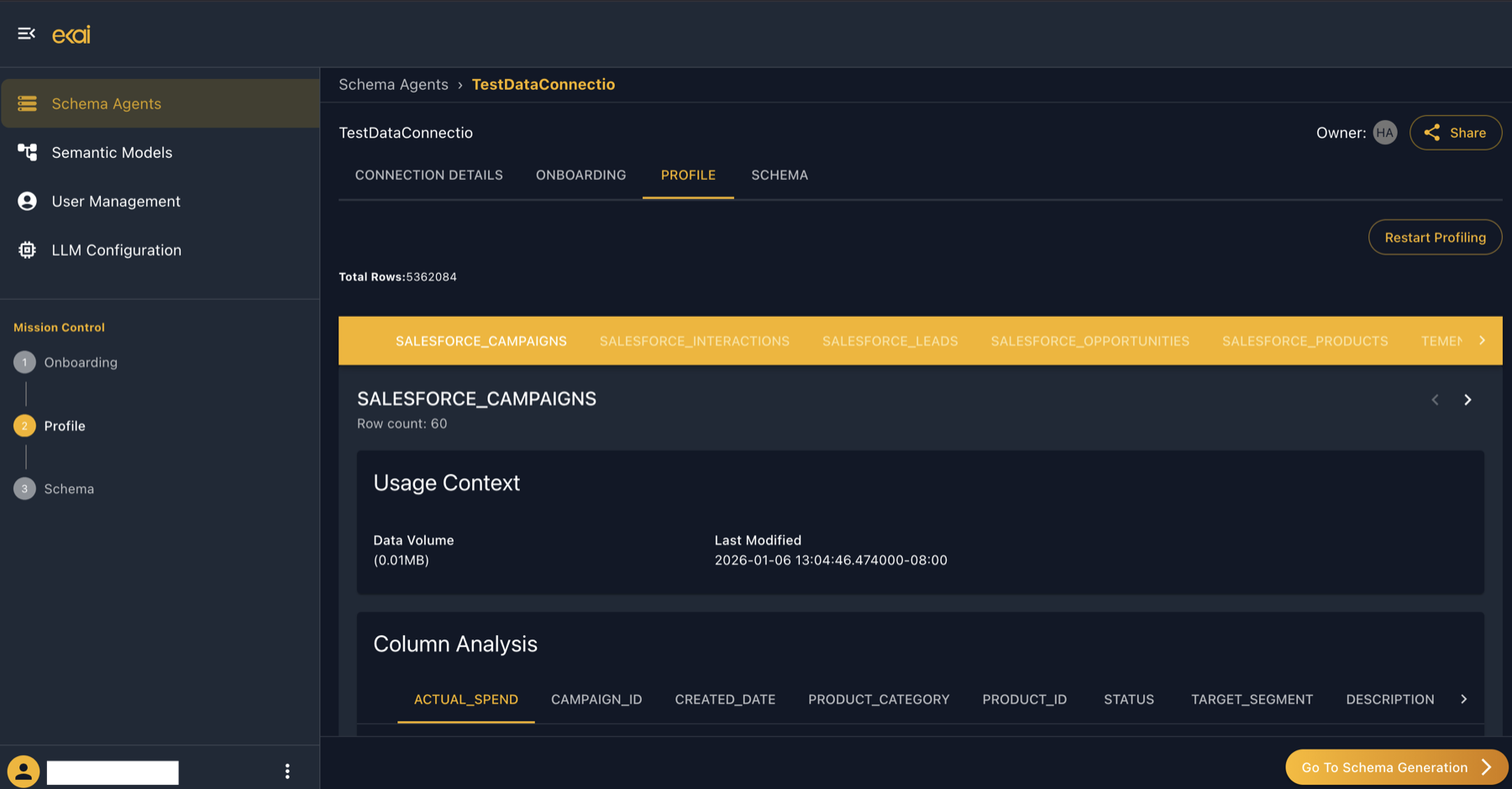
Task: Click the exai logo
Action: coord(71,34)
